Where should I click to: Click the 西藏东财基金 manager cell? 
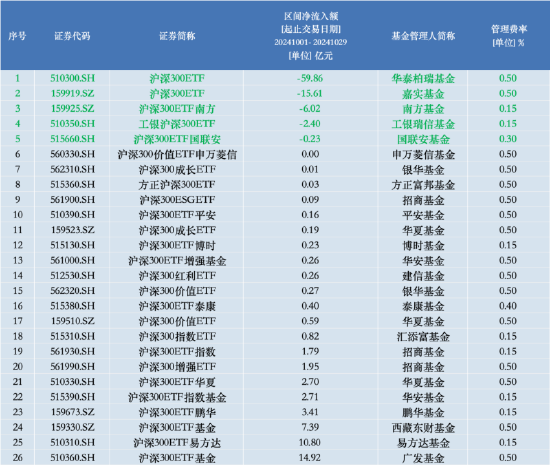pyautogui.click(x=423, y=427)
